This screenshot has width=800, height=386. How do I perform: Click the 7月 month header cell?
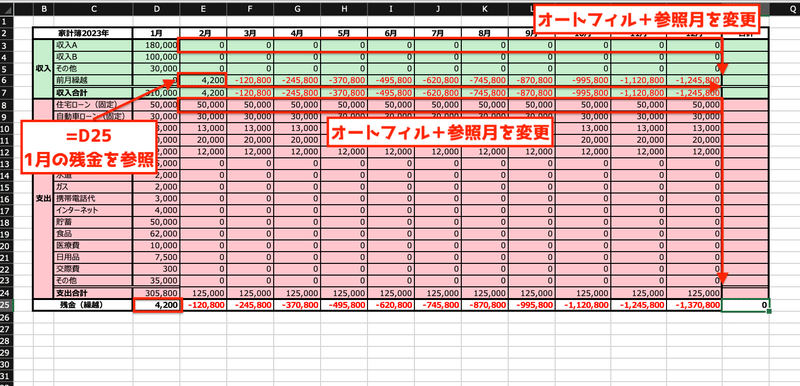tap(438, 34)
